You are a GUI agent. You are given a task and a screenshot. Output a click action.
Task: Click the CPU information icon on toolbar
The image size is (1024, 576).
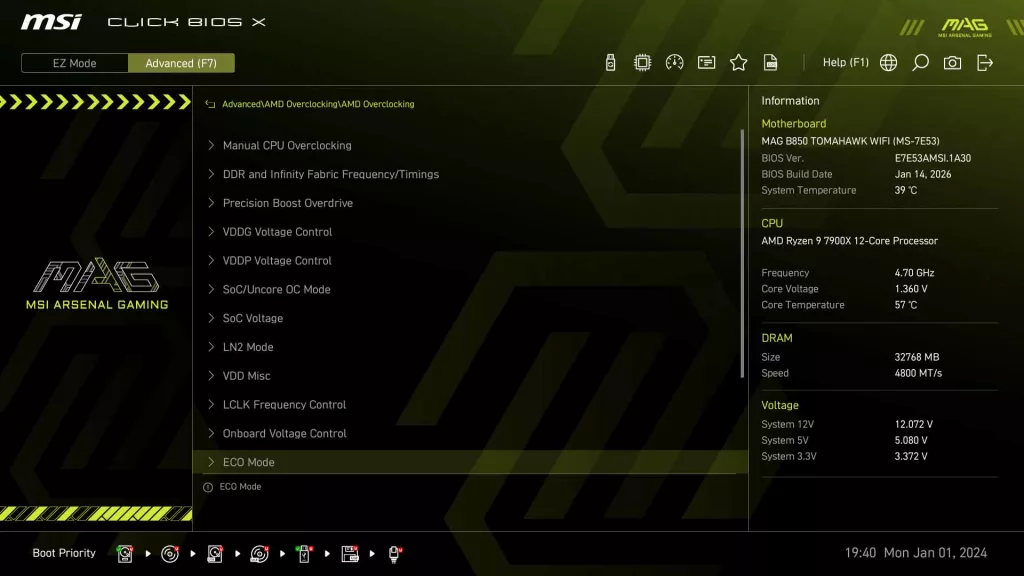[642, 62]
